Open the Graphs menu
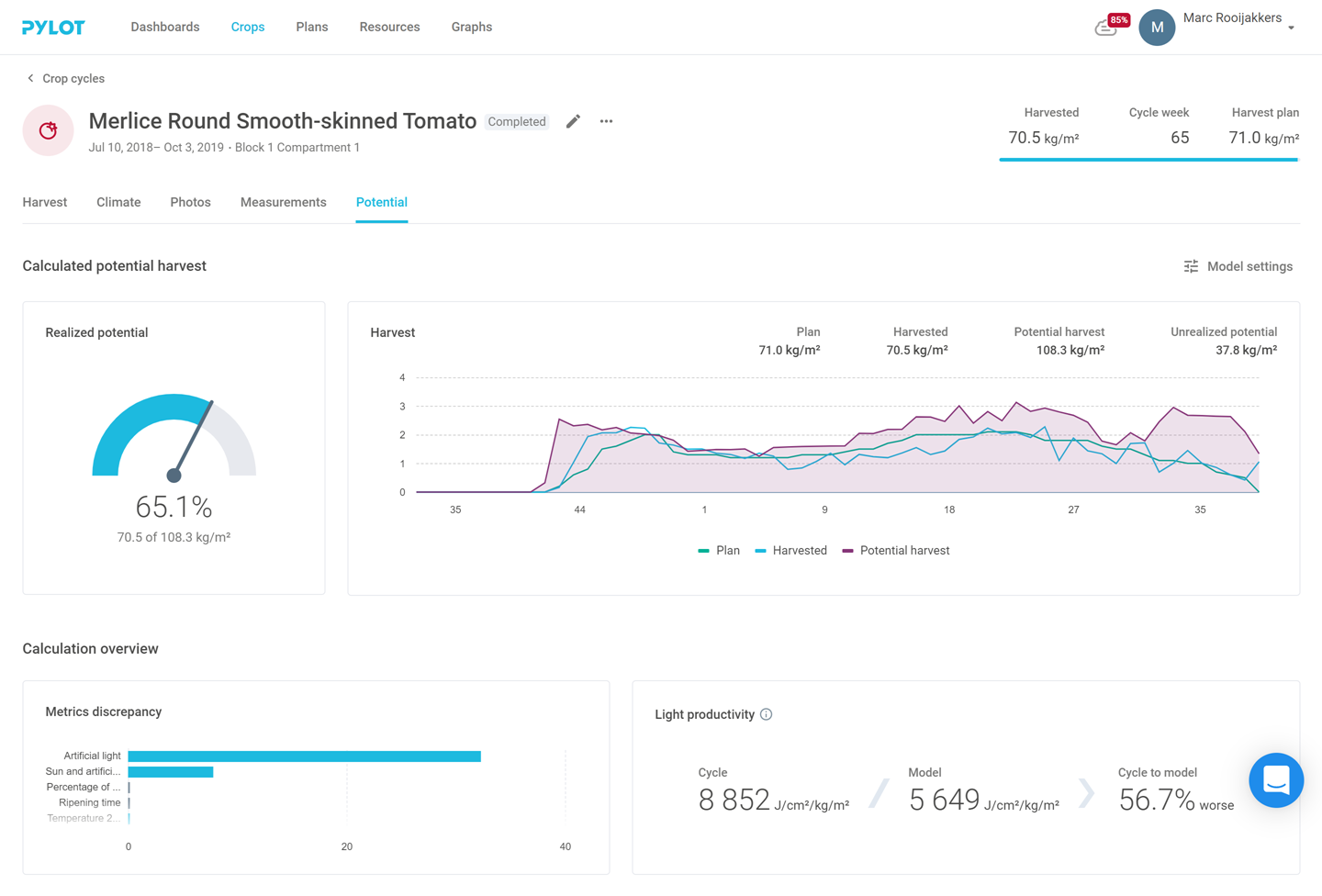 coord(472,28)
